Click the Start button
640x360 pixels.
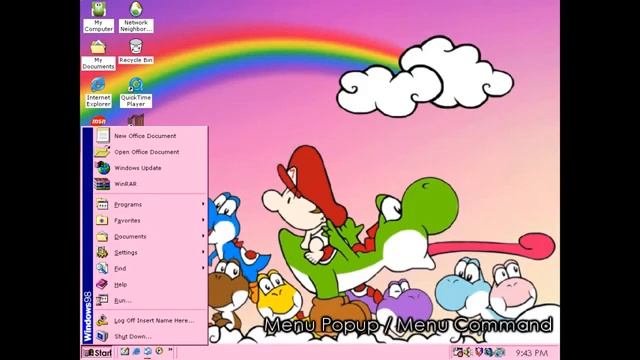[x=97, y=353]
